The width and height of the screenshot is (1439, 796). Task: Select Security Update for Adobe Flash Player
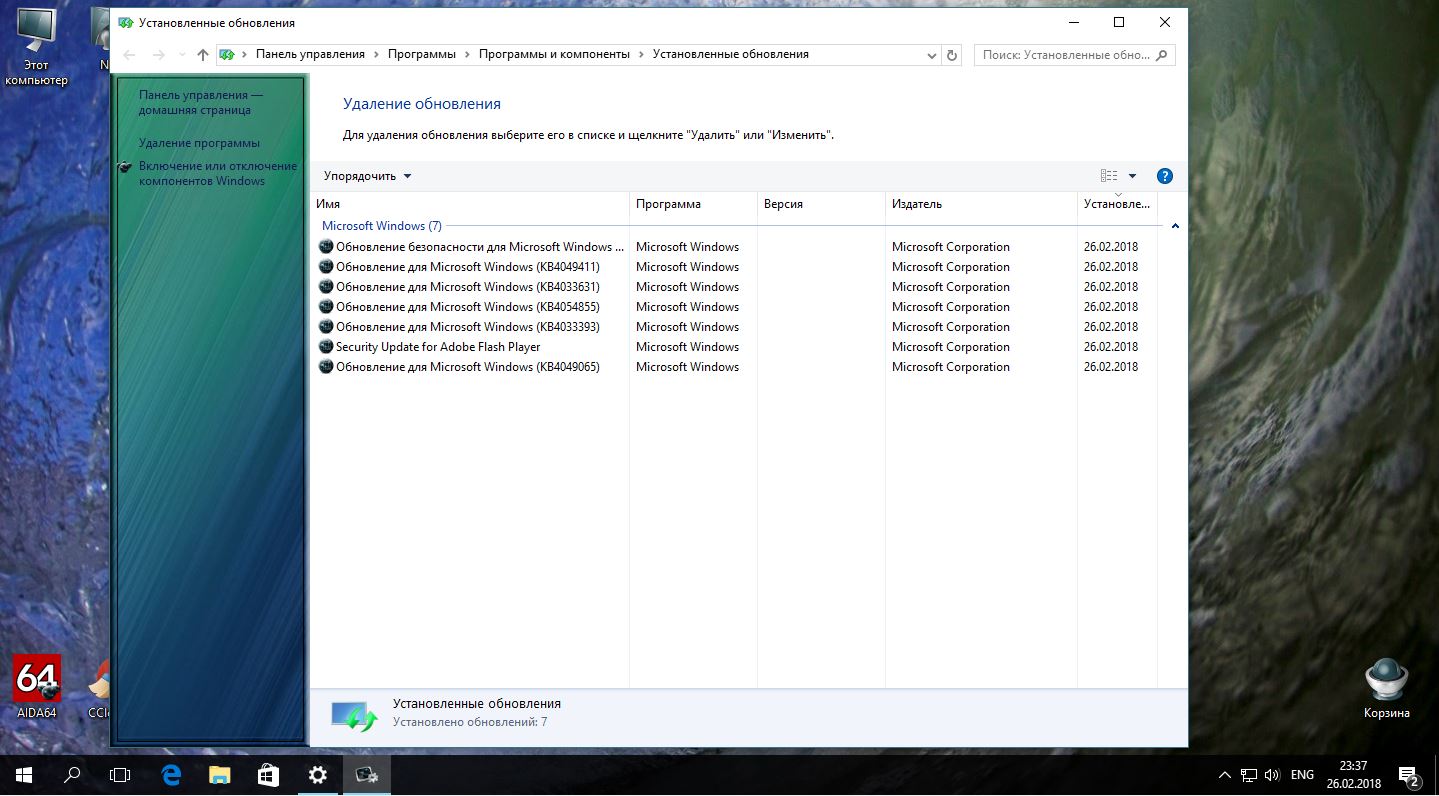(x=438, y=347)
